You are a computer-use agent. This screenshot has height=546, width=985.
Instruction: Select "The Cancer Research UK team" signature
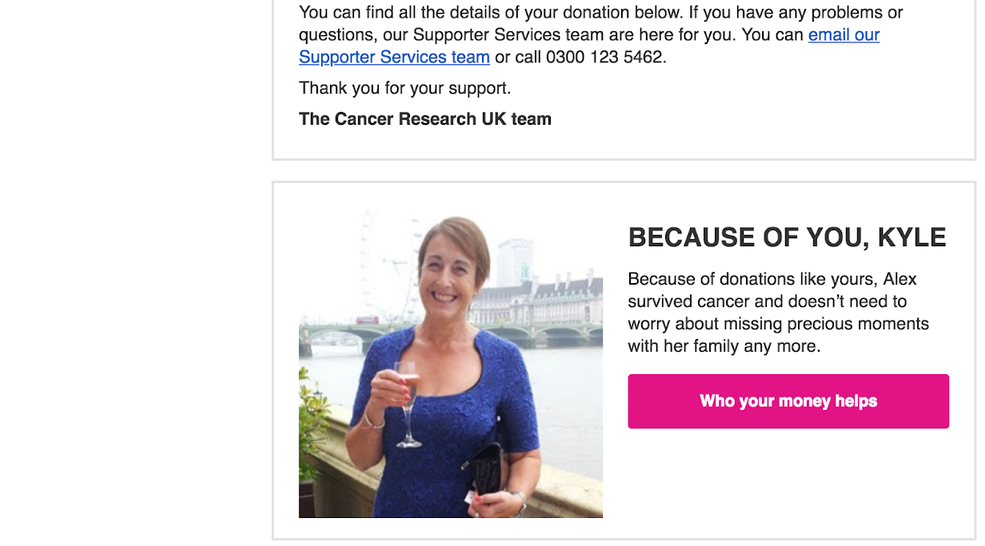coord(425,119)
